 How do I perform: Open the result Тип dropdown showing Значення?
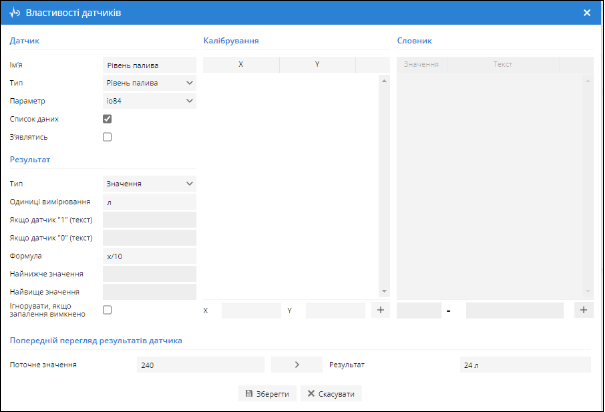point(150,184)
